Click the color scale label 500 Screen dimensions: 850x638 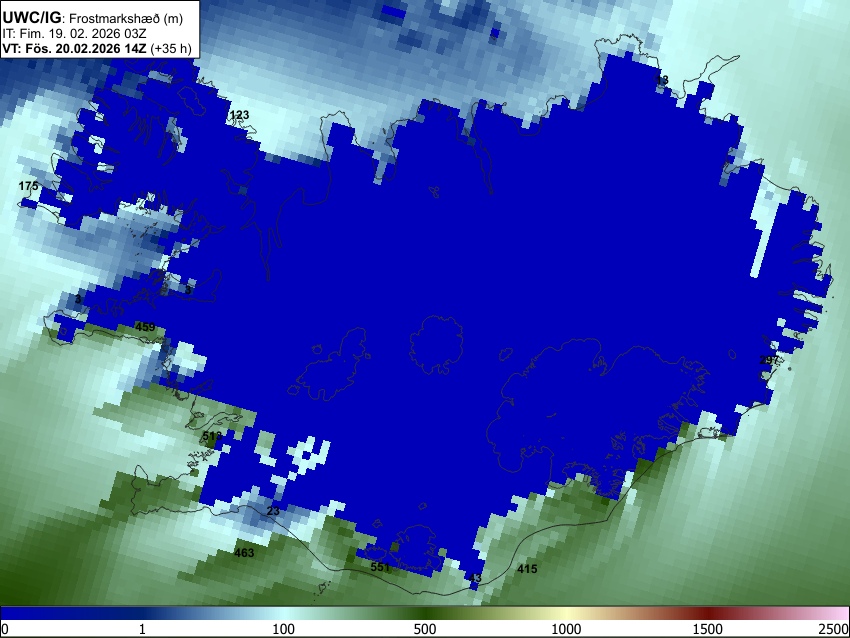point(425,629)
